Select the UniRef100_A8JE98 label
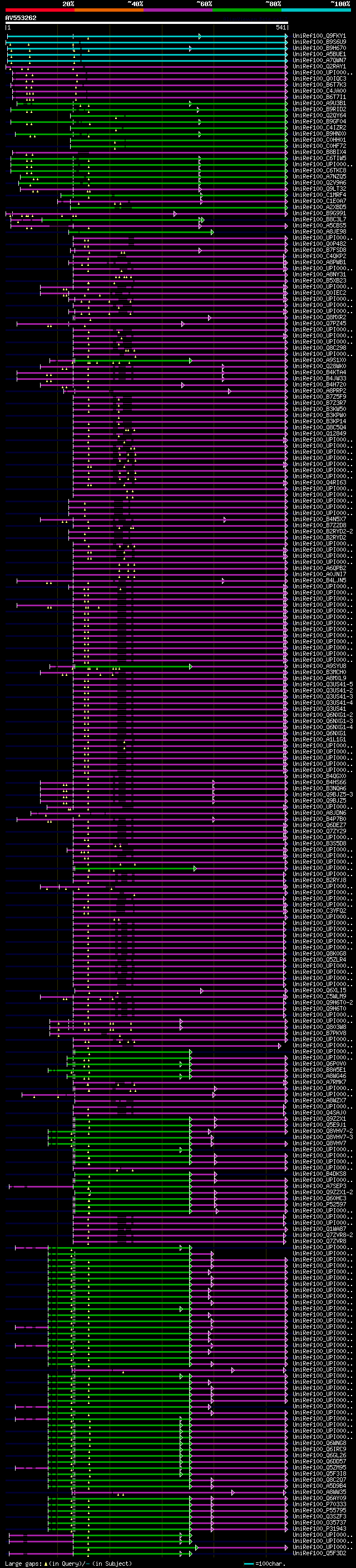Image resolution: width=356 pixels, height=1568 pixels. [x=319, y=232]
